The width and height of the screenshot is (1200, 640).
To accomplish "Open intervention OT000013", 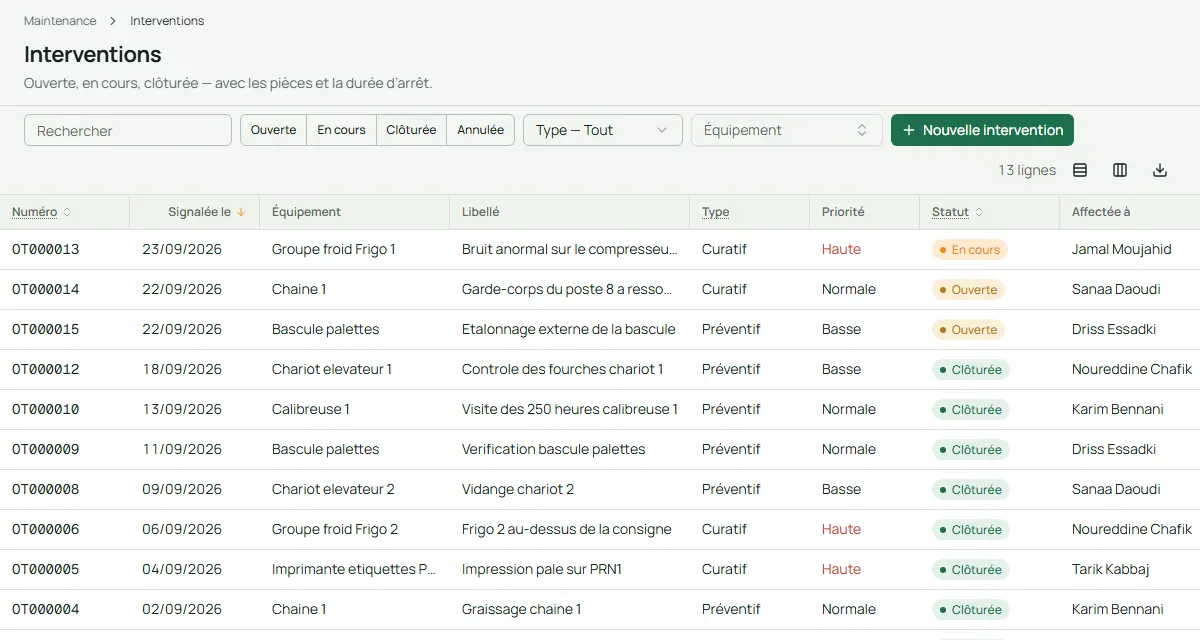I will point(46,249).
